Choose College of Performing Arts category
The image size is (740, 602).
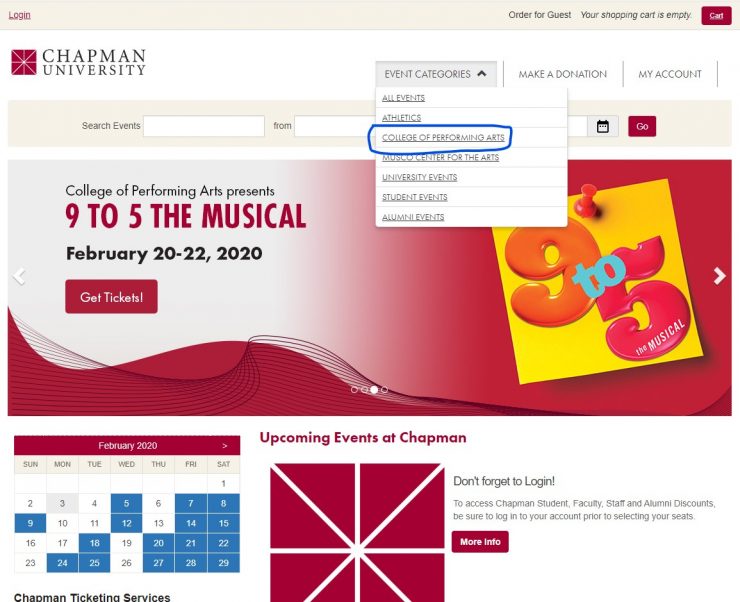tap(443, 137)
